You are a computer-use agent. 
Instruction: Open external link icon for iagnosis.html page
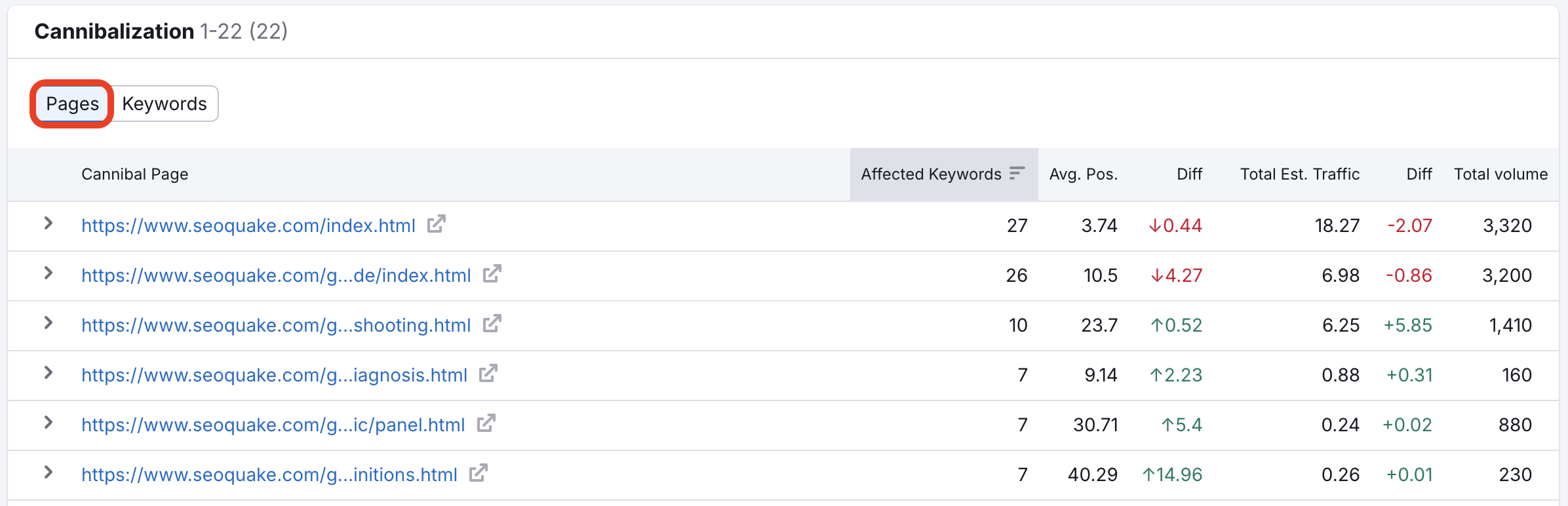(488, 374)
